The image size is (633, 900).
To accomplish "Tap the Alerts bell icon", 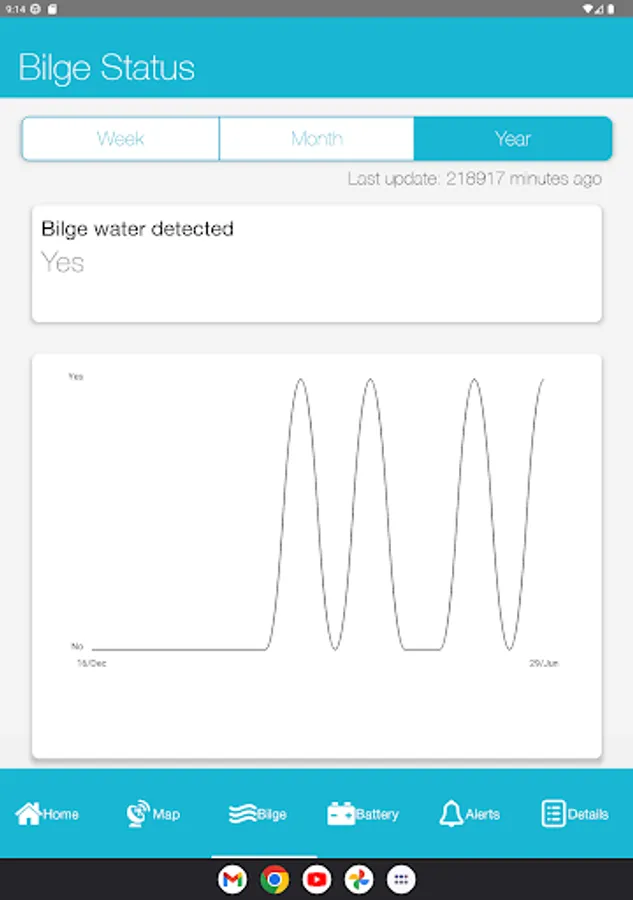I will click(451, 814).
